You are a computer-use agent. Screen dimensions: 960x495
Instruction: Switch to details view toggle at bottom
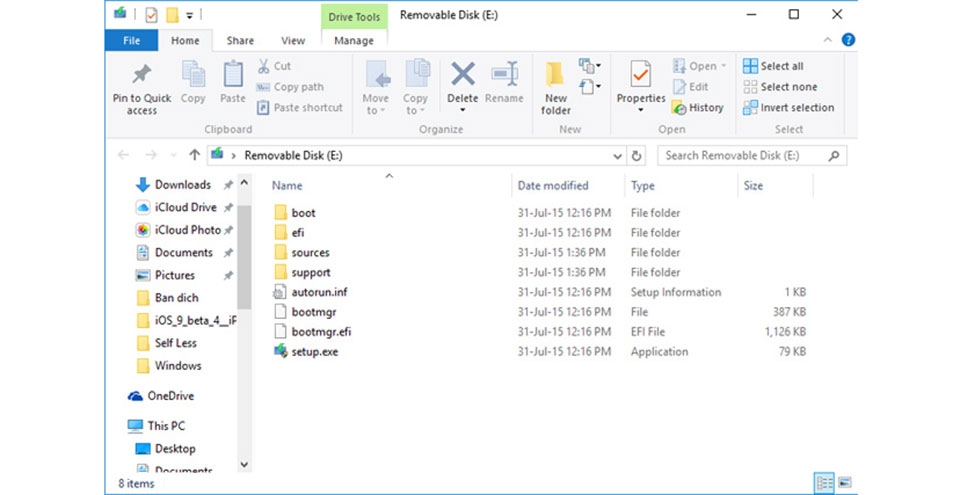(825, 483)
